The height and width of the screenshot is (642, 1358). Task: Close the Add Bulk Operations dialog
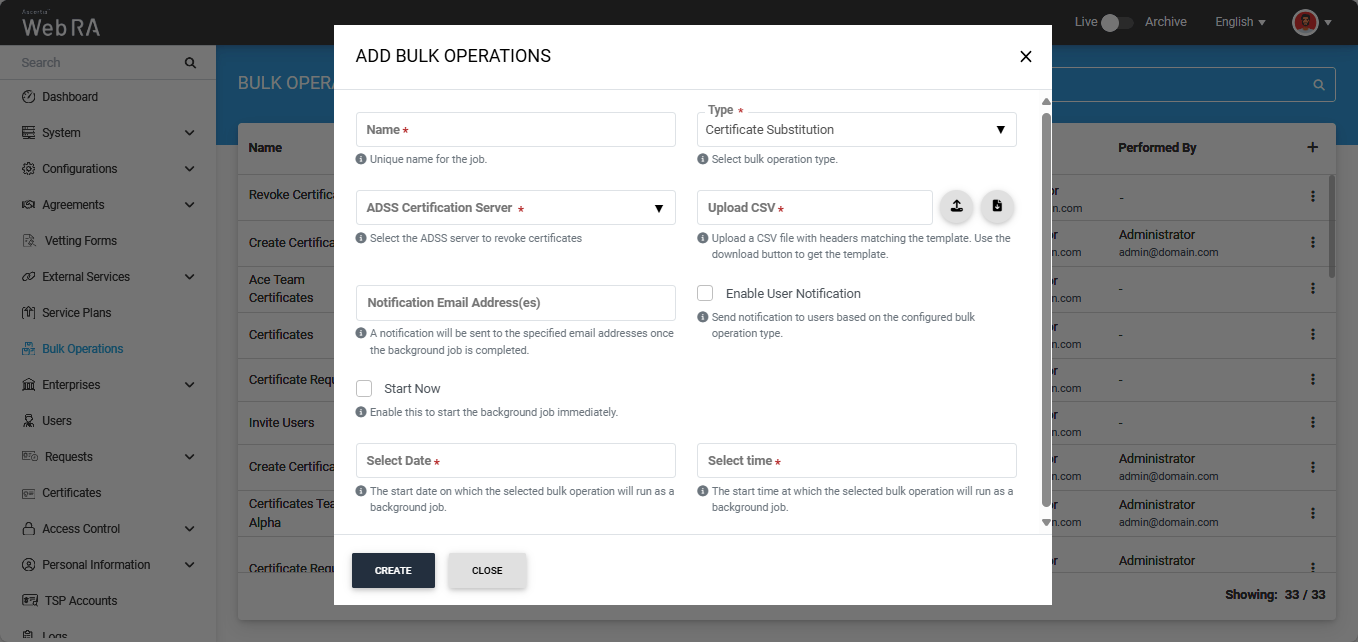(1025, 57)
